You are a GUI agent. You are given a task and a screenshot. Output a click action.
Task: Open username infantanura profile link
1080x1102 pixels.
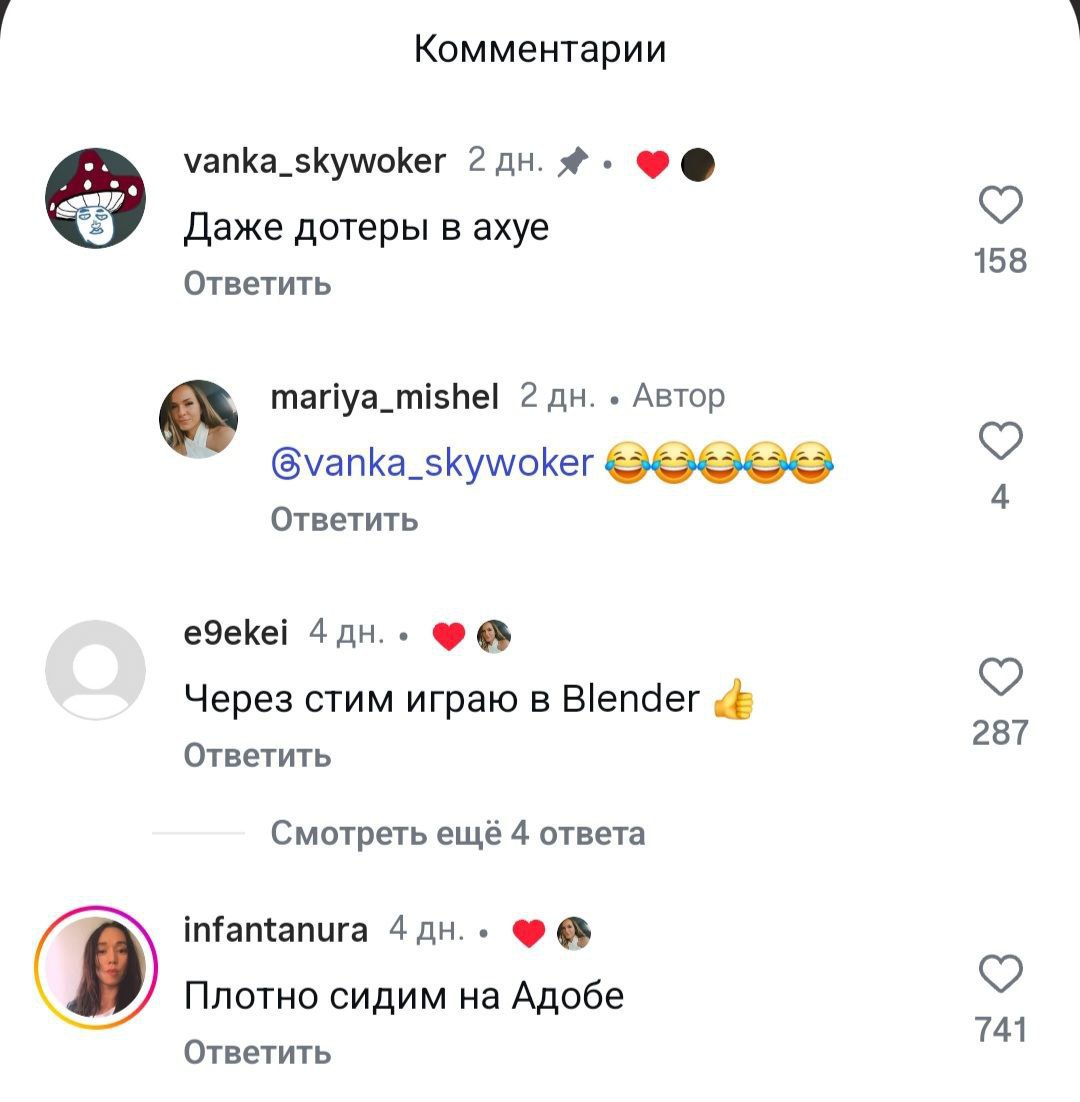(275, 930)
